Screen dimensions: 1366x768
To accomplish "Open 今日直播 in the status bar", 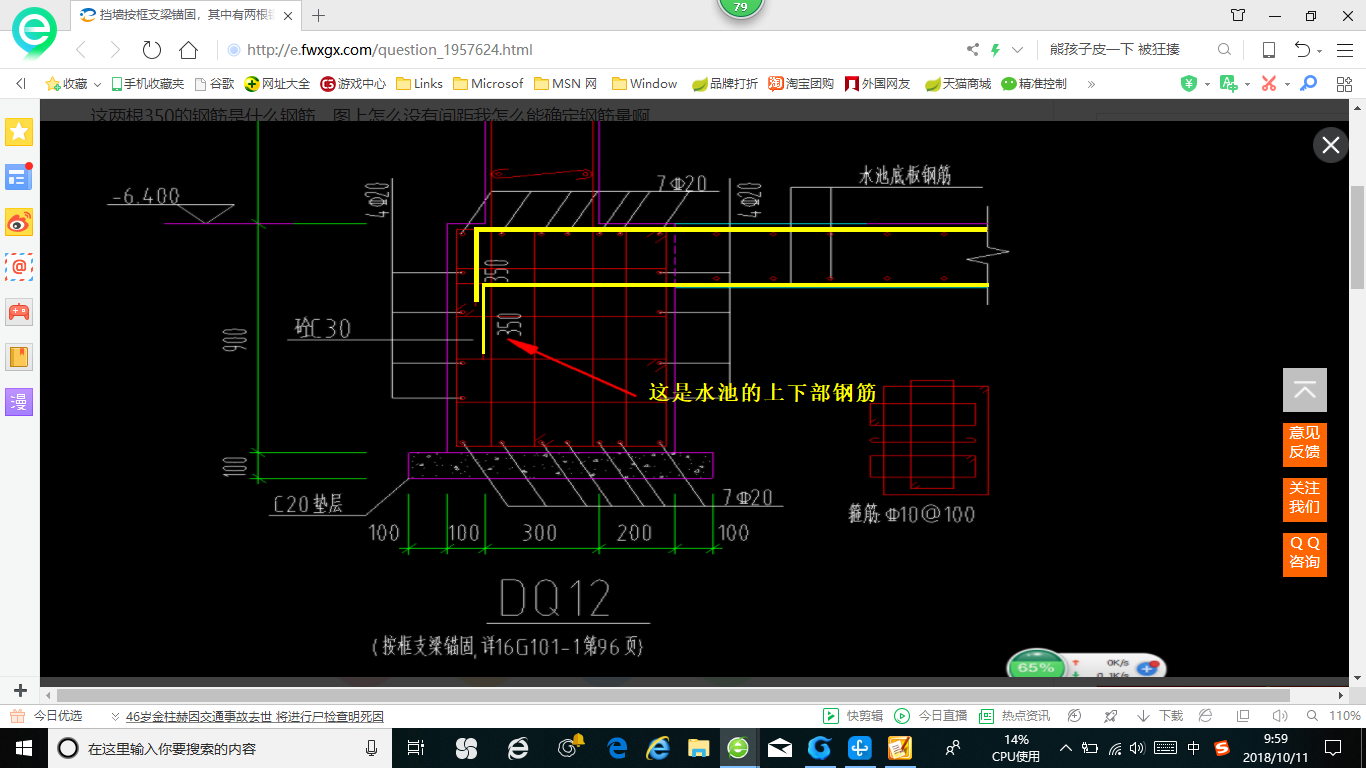I will [x=931, y=716].
